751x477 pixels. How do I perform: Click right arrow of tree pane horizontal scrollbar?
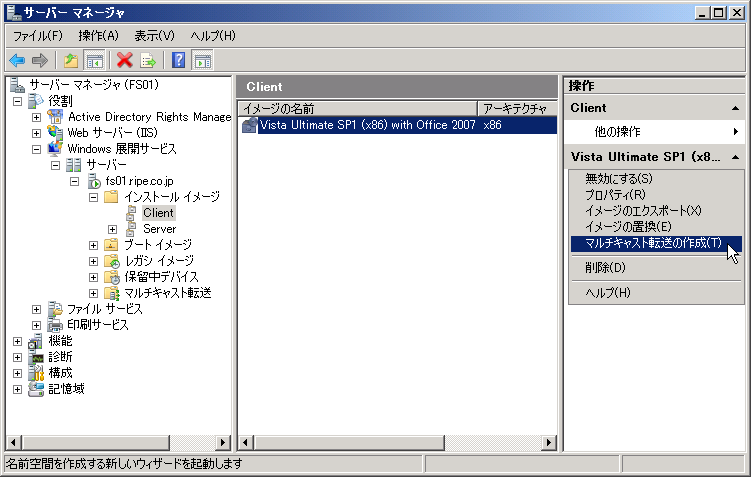point(223,443)
